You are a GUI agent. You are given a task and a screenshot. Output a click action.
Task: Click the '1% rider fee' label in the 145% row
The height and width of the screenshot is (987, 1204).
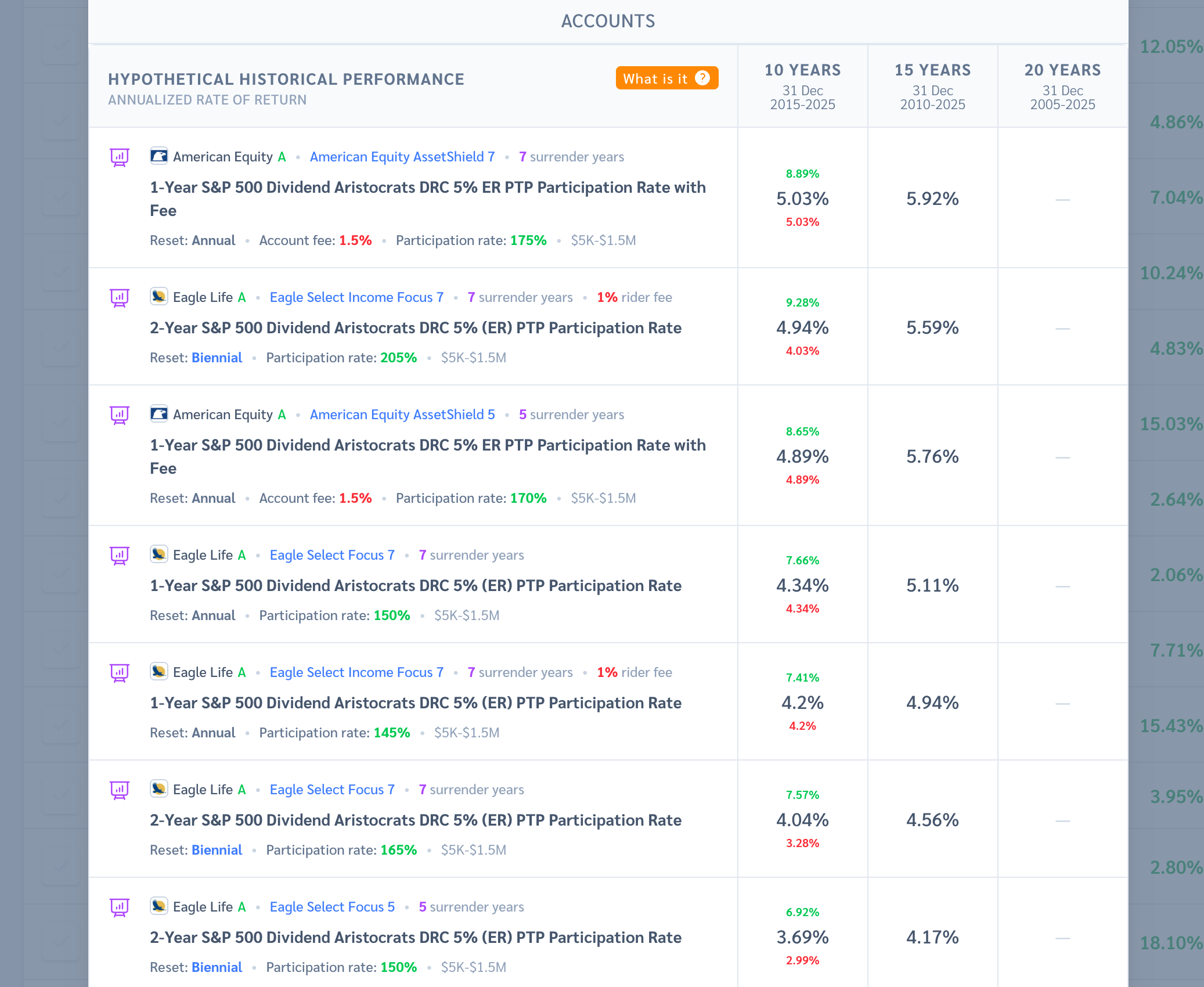635,672
